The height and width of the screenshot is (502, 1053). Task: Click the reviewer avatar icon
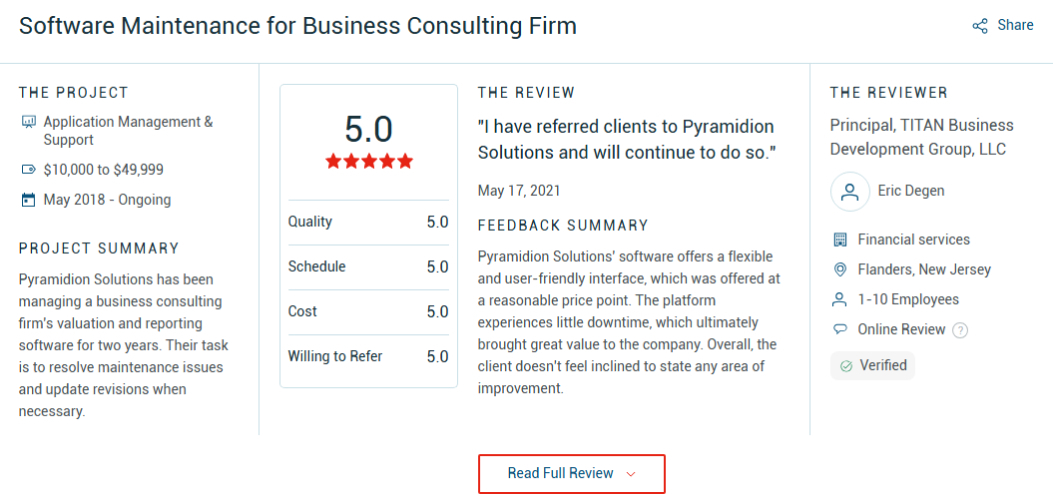[850, 191]
